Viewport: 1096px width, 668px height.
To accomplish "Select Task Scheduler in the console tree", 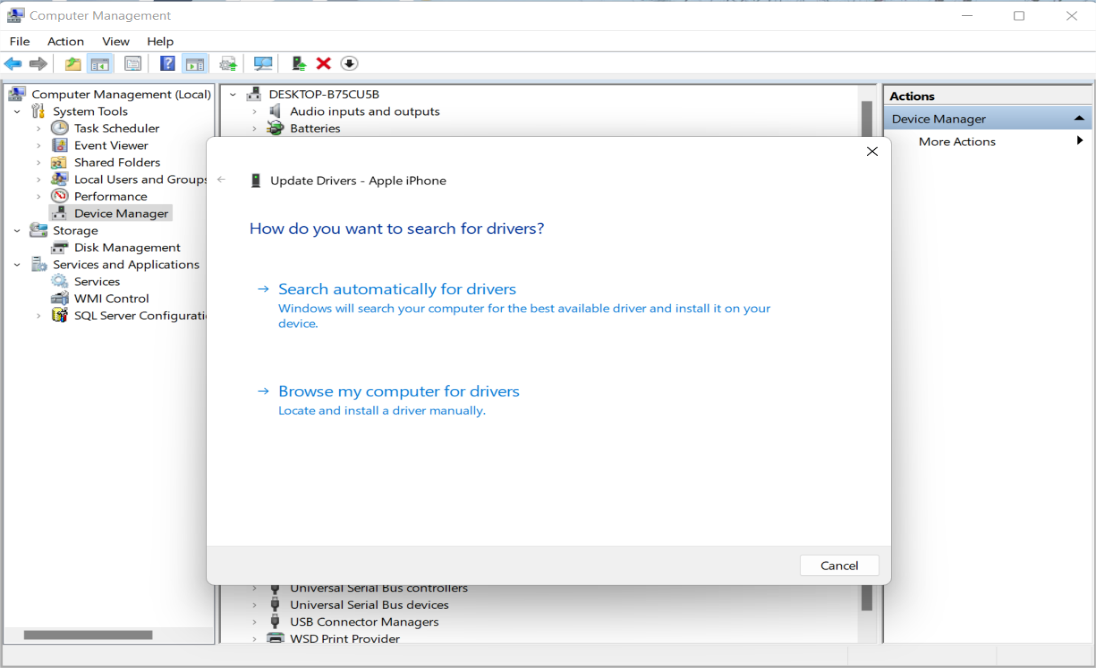I will [116, 128].
